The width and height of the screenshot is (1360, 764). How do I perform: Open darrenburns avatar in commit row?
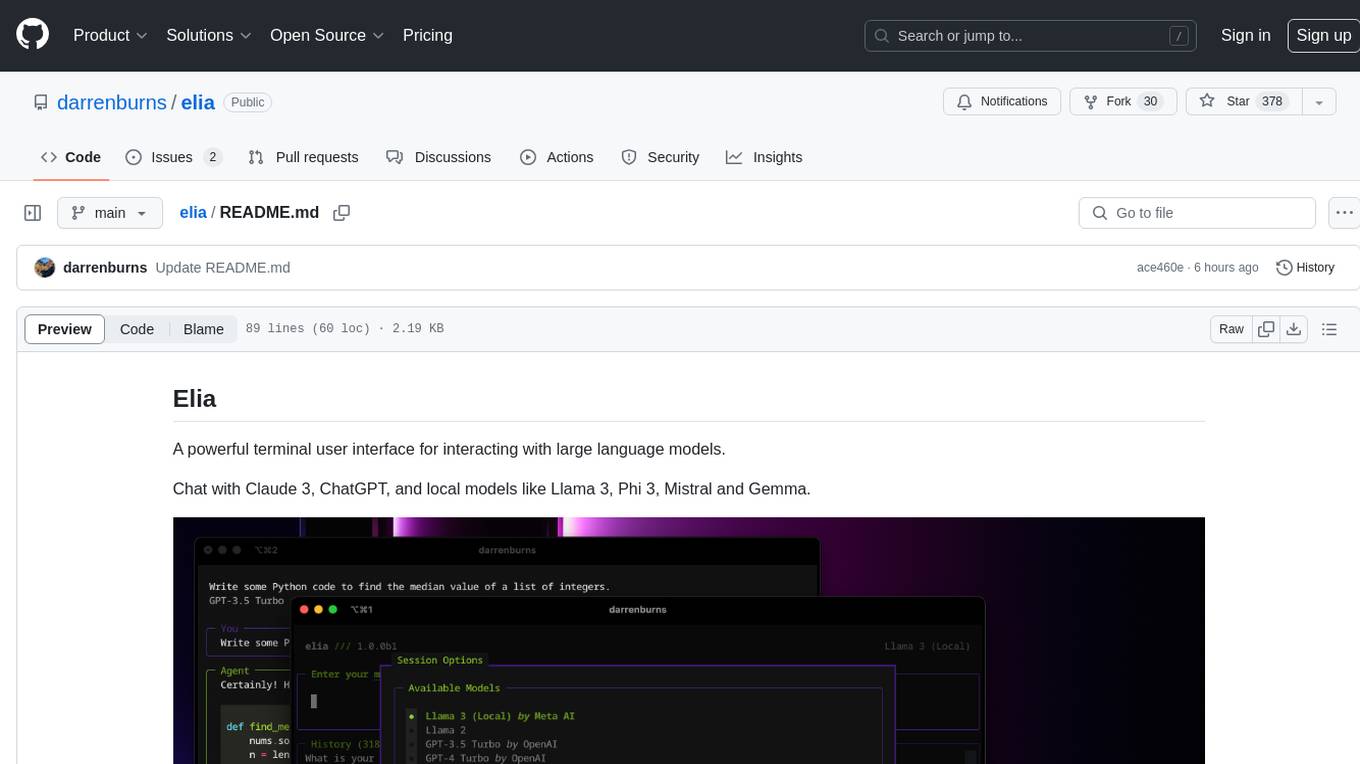pos(44,268)
